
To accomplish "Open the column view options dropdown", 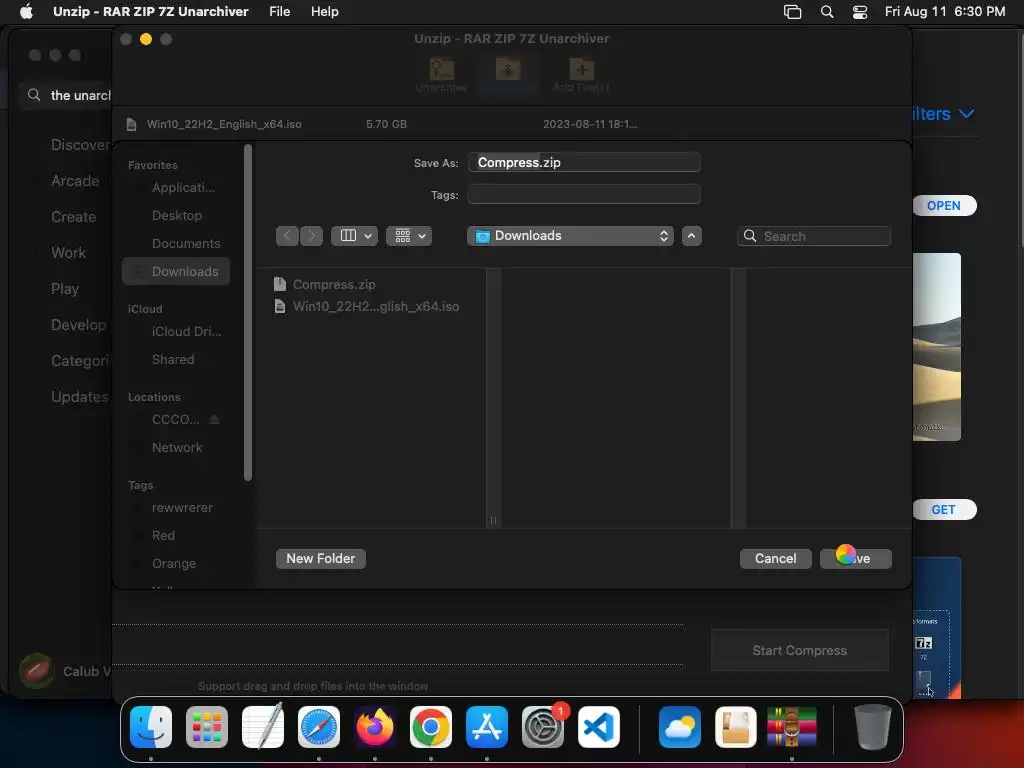I will pyautogui.click(x=355, y=236).
